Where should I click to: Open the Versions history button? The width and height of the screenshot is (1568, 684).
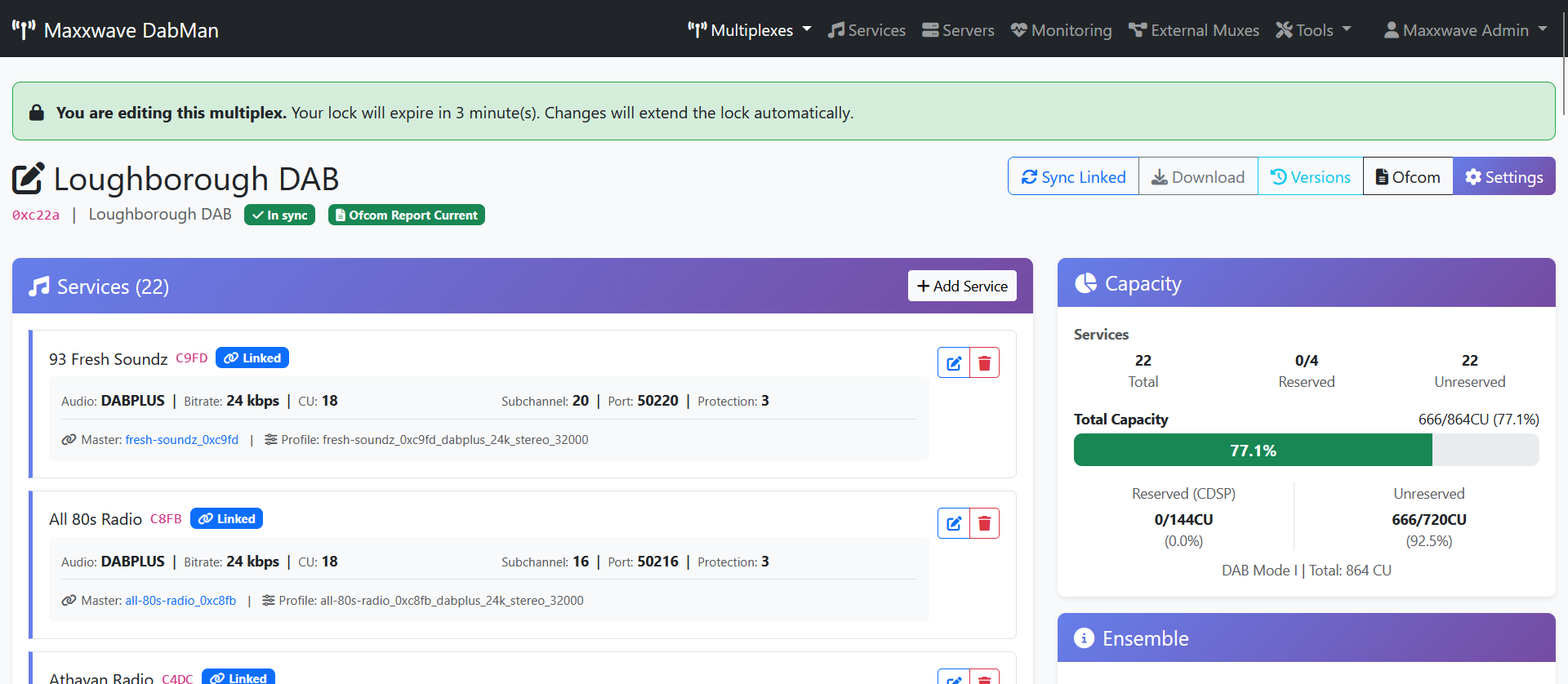1310,176
